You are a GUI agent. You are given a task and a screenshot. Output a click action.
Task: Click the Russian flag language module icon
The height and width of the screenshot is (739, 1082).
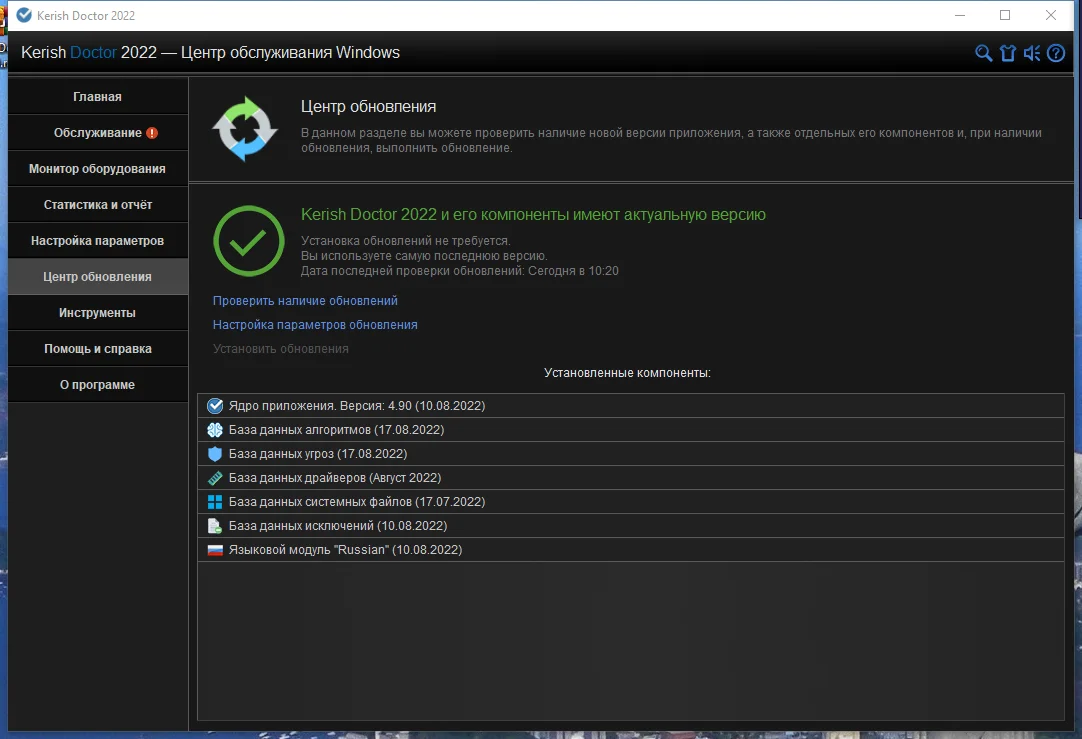click(215, 550)
